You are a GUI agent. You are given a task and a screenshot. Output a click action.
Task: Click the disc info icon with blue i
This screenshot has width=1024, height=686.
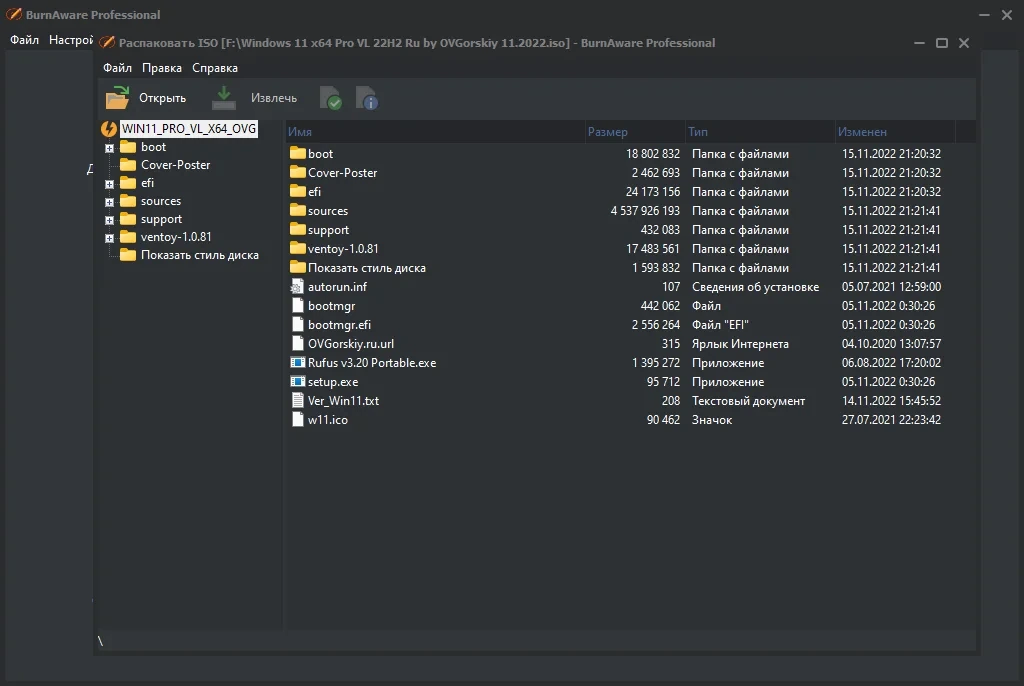click(366, 98)
